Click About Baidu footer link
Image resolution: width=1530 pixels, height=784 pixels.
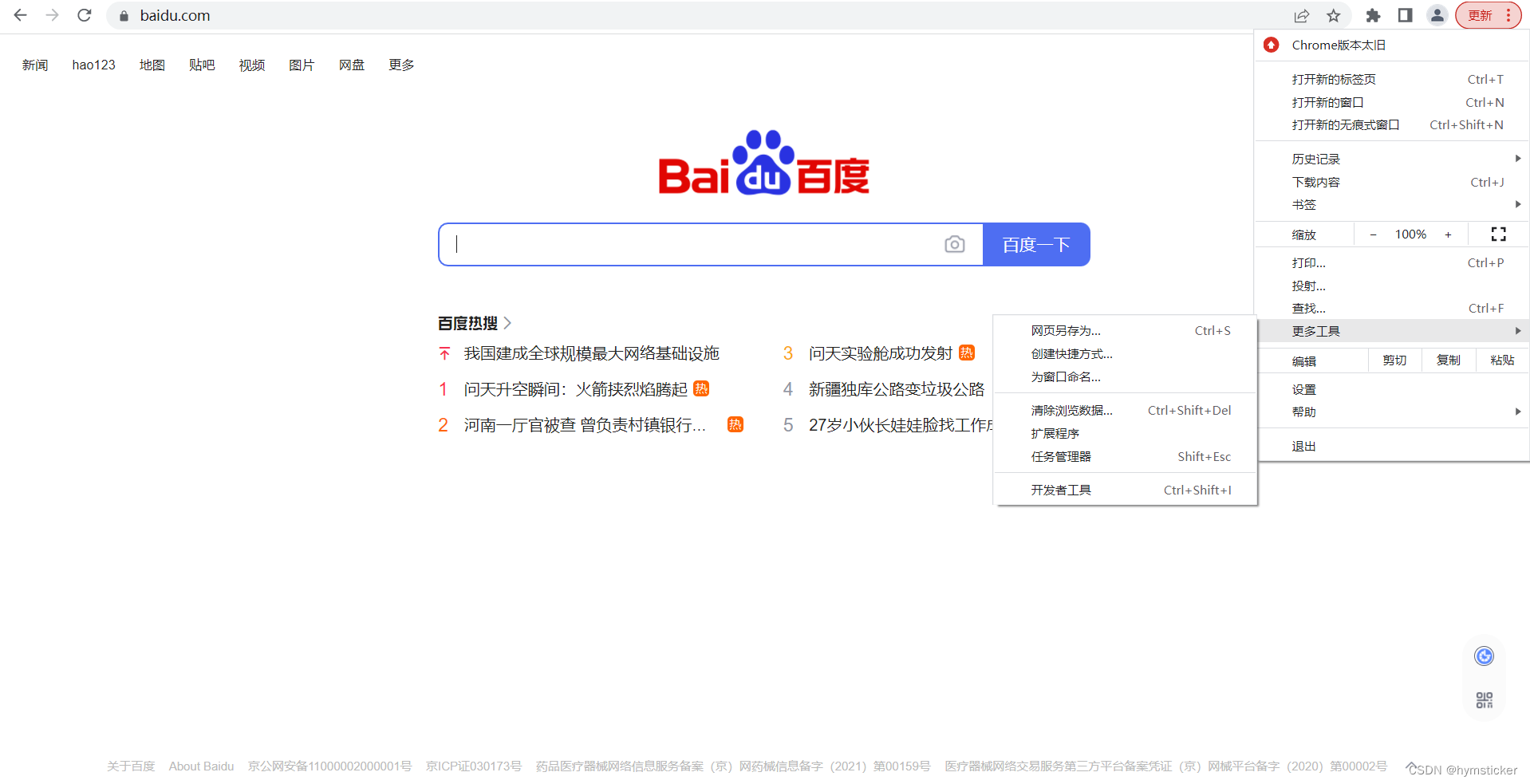tap(201, 766)
